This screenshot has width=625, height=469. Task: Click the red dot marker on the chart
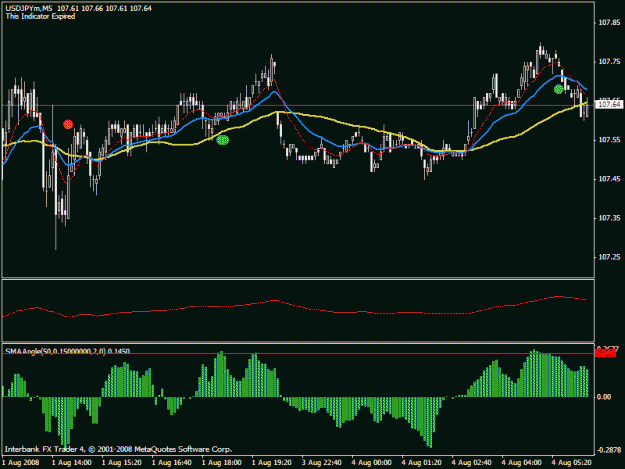pyautogui.click(x=68, y=125)
